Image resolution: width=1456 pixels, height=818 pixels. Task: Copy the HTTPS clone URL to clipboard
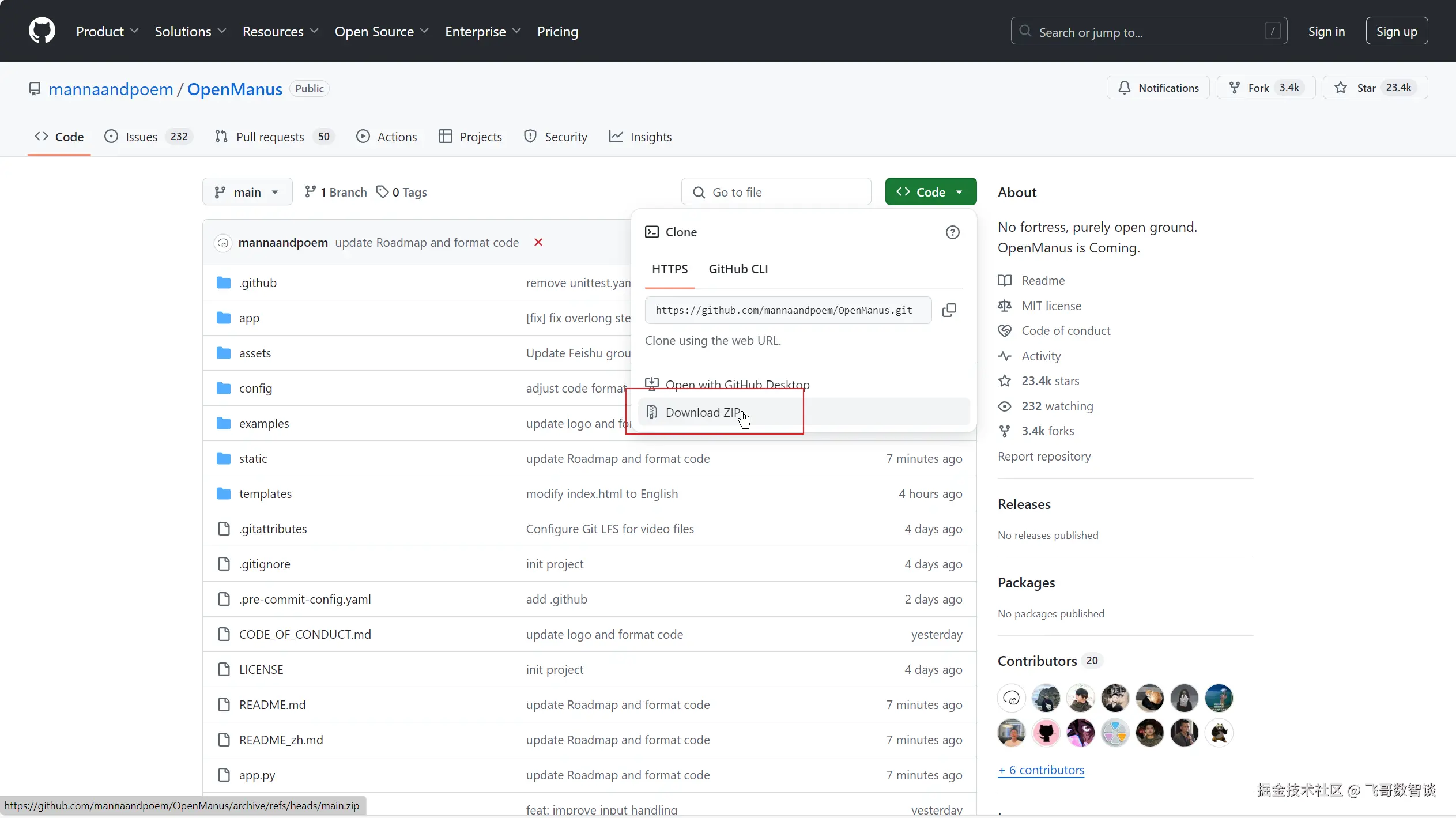pos(949,310)
